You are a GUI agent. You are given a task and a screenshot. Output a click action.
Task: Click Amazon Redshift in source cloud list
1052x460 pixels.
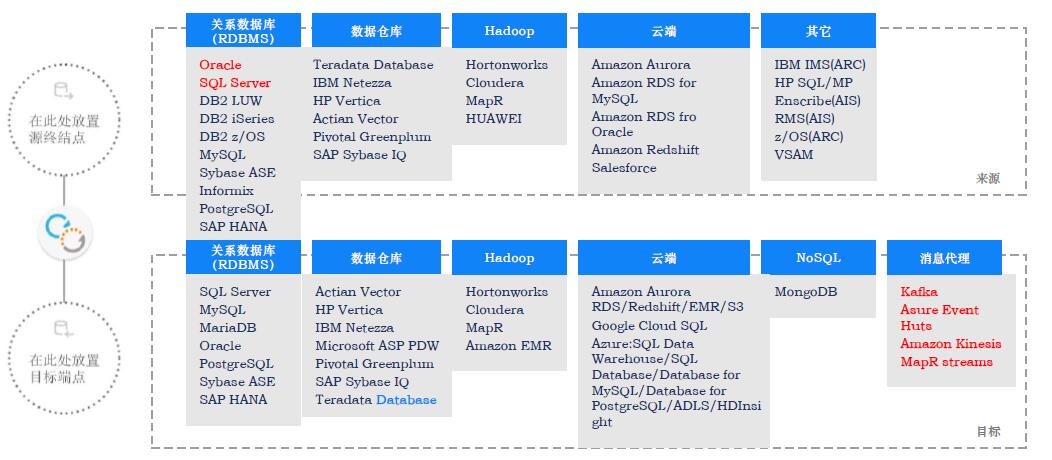click(x=645, y=150)
